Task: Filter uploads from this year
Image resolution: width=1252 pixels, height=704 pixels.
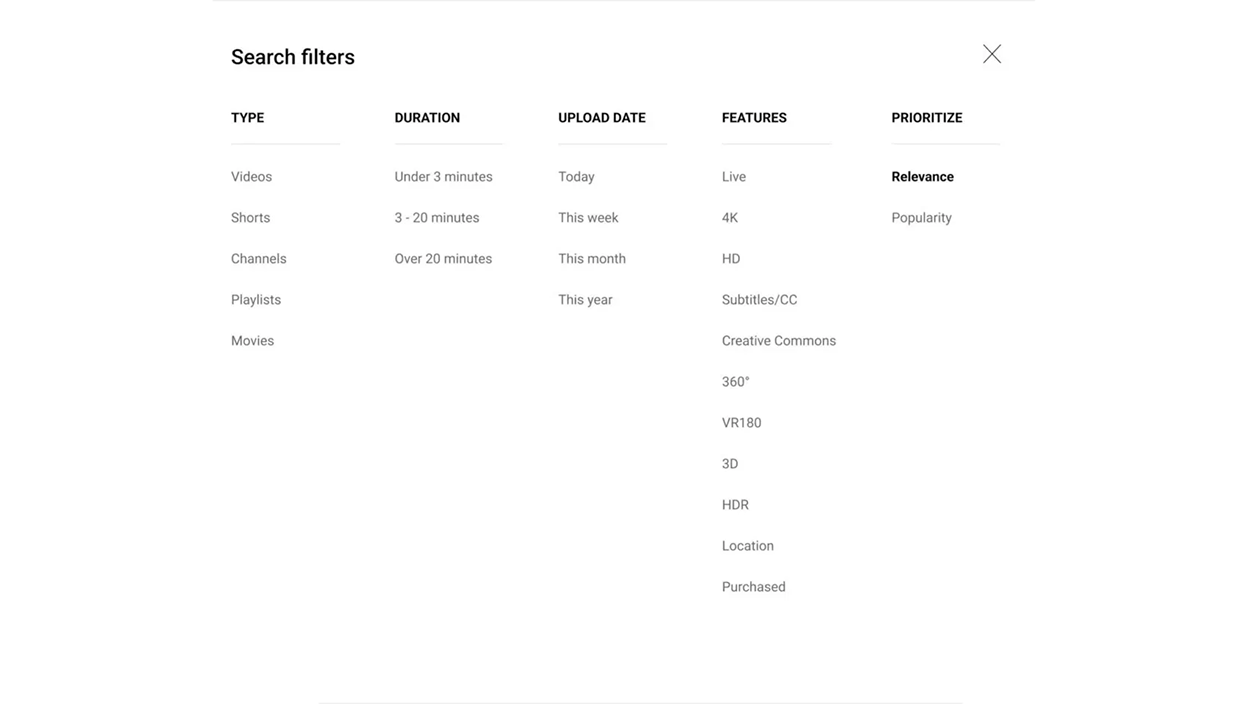Action: (585, 298)
